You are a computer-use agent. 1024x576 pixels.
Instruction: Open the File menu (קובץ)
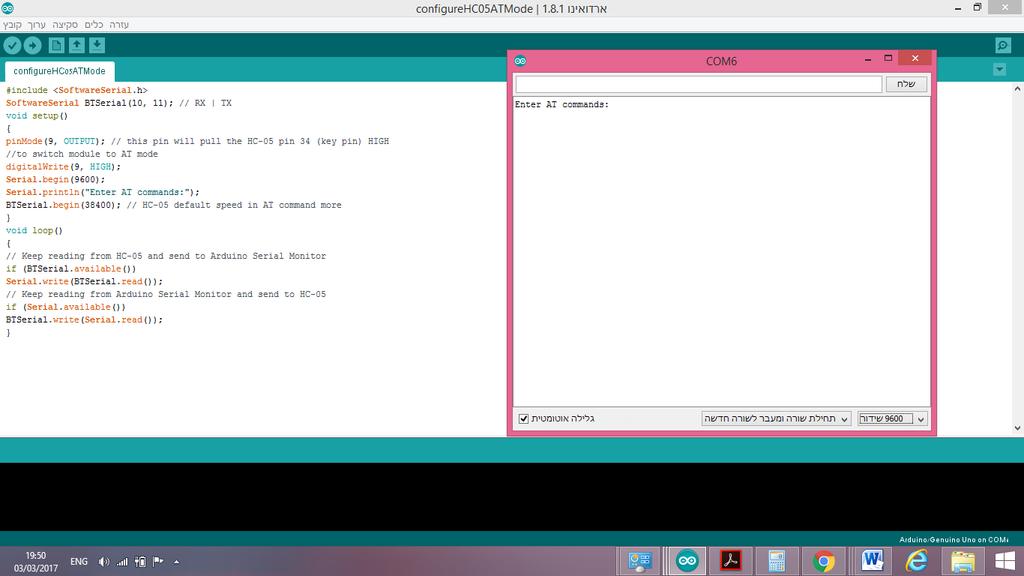coord(12,24)
